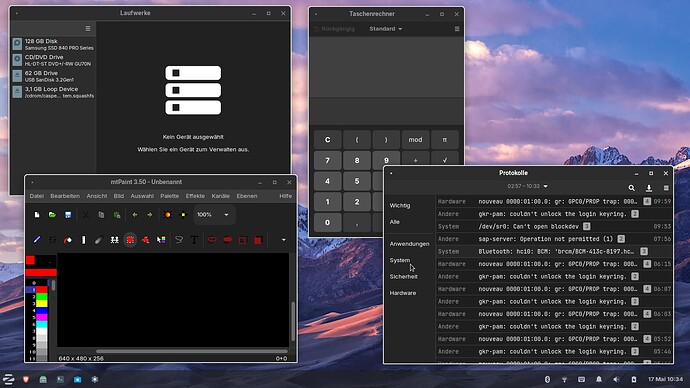Image resolution: width=690 pixels, height=388 pixels.
Task: Select the mtPaint Text tool
Action: tap(194, 240)
